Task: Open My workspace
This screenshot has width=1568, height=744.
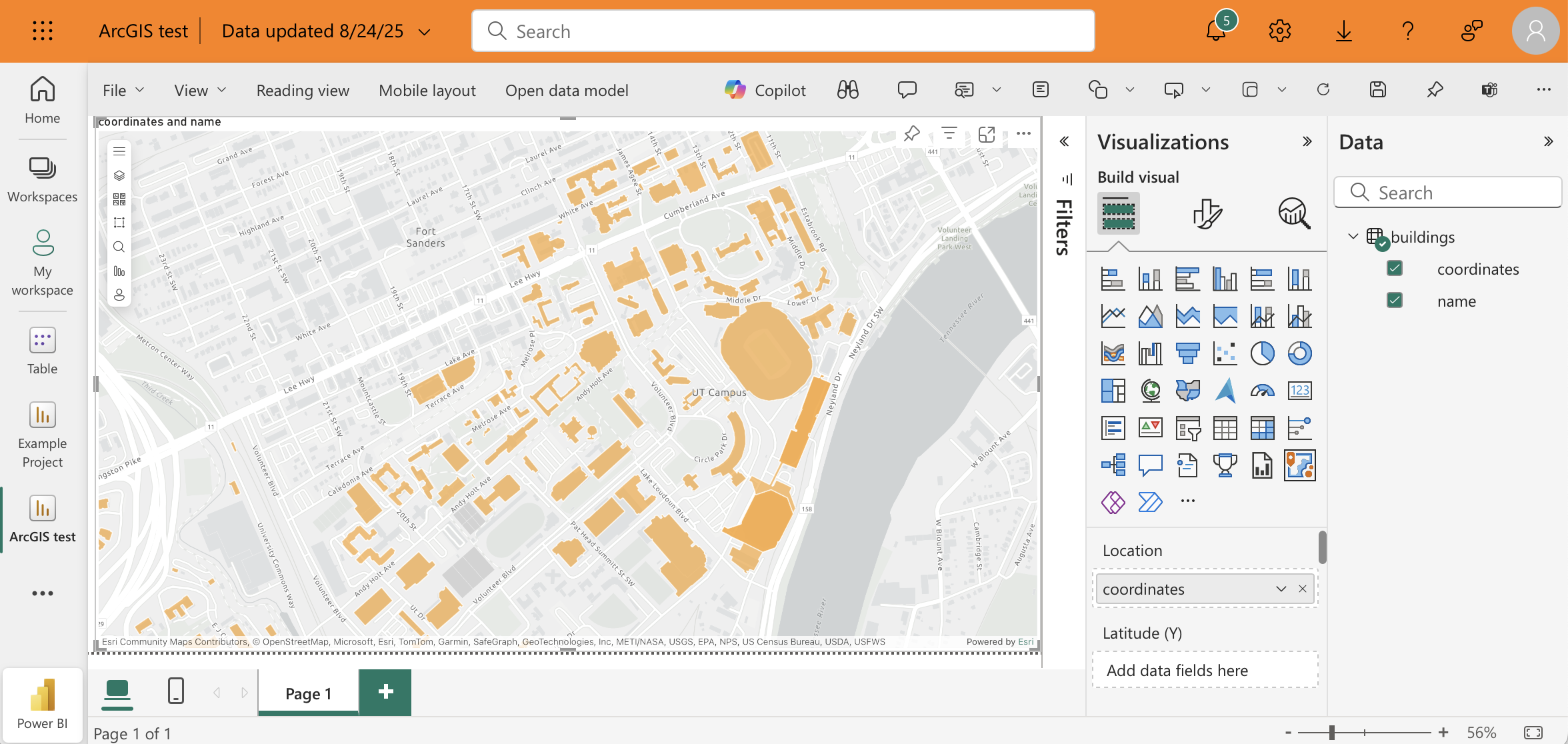Action: click(x=43, y=262)
